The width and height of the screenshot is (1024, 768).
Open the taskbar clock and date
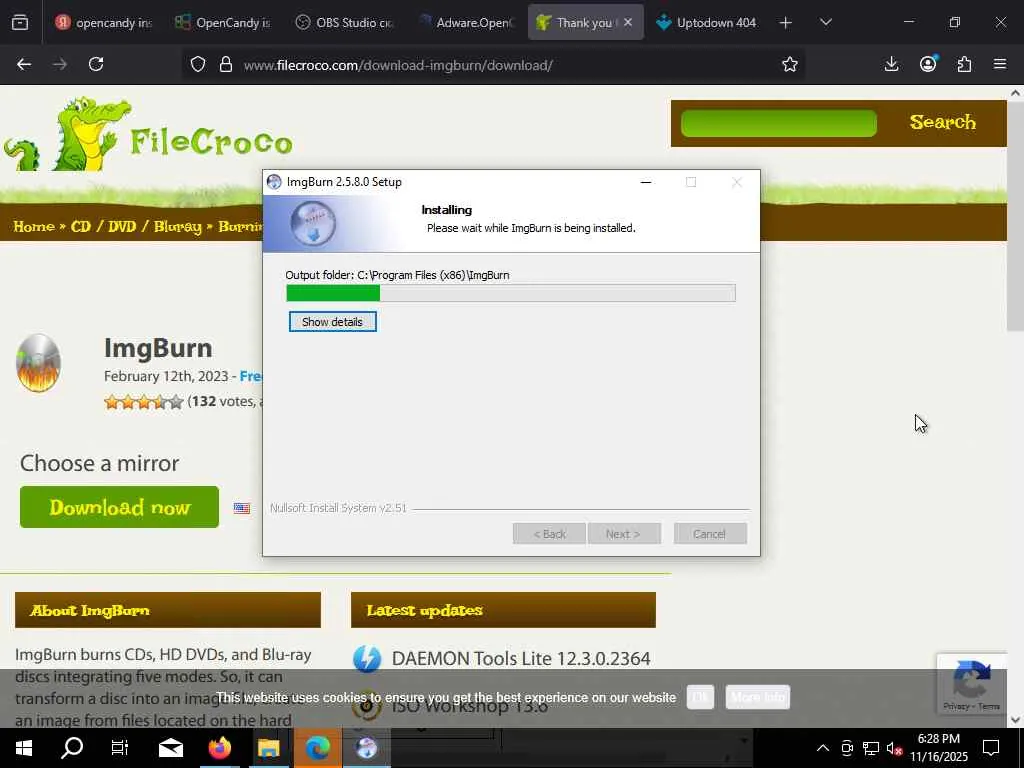pyautogui.click(x=938, y=748)
